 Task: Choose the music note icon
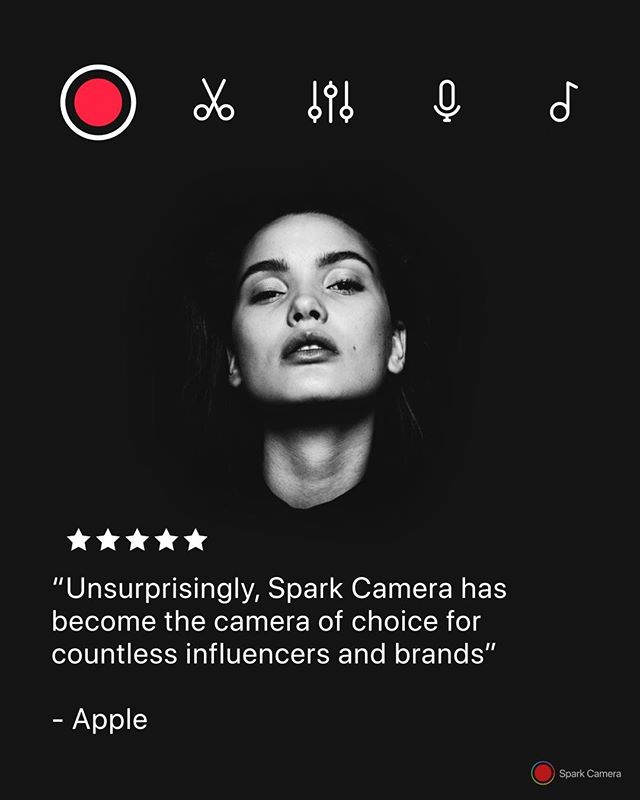[x=563, y=102]
